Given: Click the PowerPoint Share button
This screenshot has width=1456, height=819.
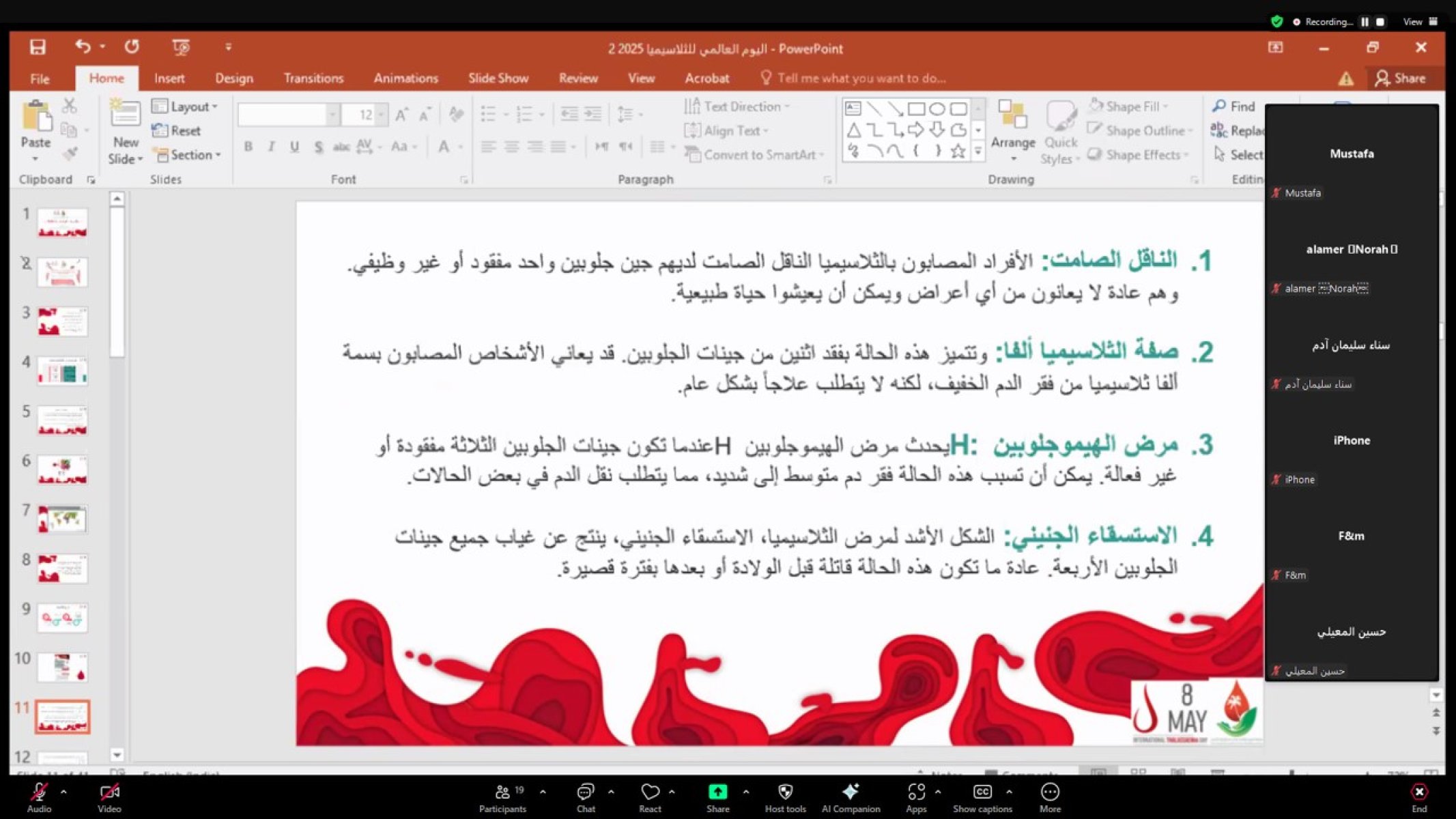Looking at the screenshot, I should coord(1401,78).
